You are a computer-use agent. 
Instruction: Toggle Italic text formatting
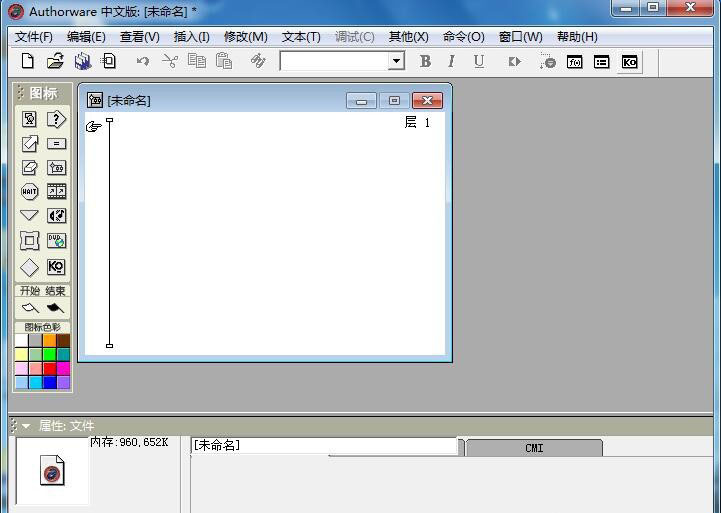pos(452,61)
